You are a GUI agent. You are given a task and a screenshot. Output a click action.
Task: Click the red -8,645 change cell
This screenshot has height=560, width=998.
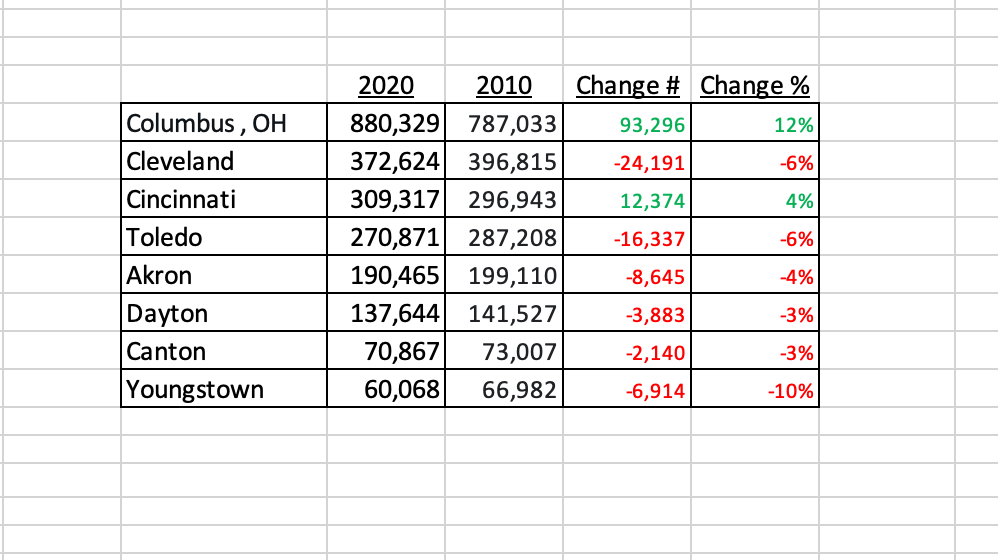coord(627,274)
